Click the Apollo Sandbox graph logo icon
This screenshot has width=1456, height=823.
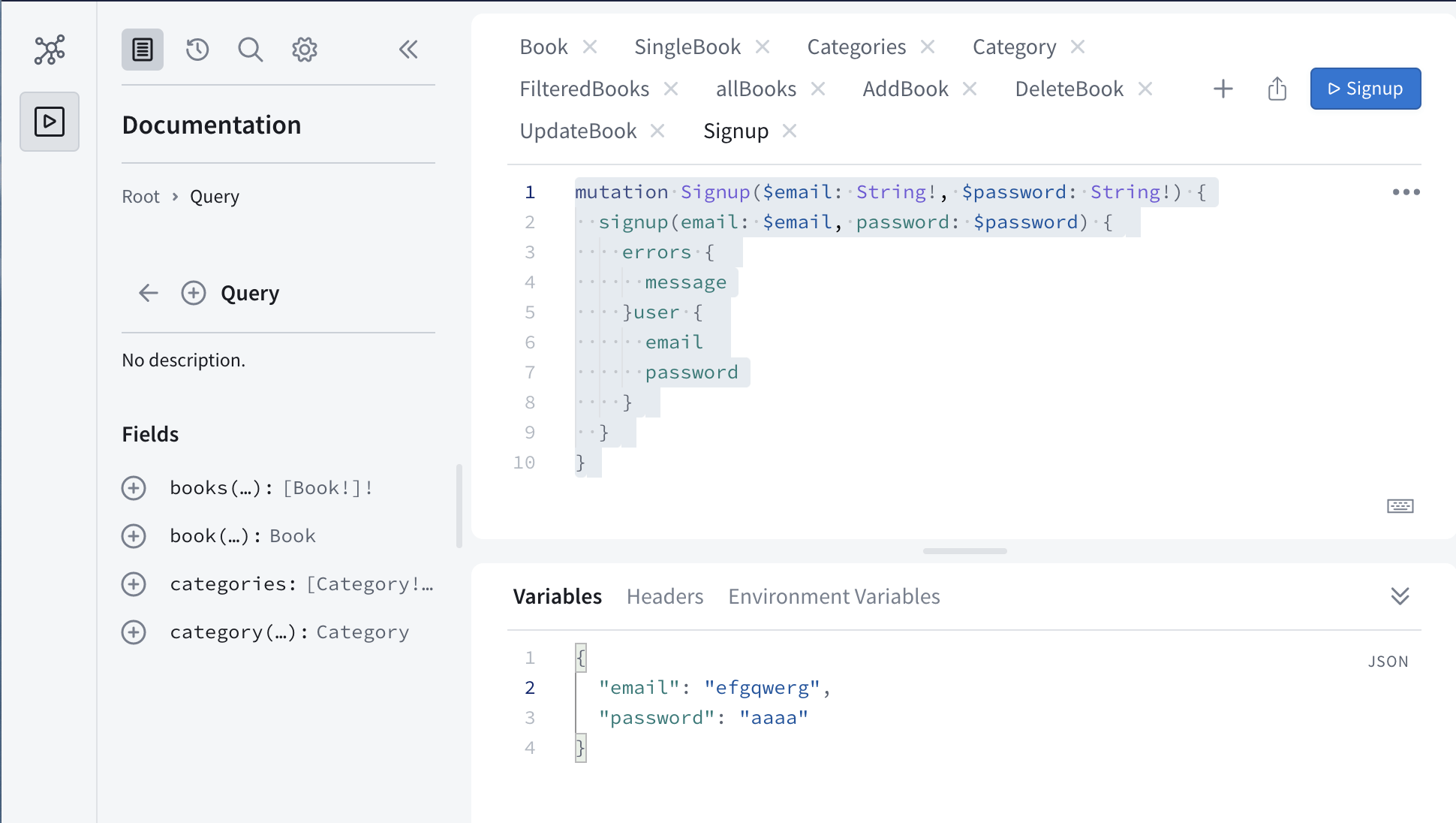click(x=50, y=50)
